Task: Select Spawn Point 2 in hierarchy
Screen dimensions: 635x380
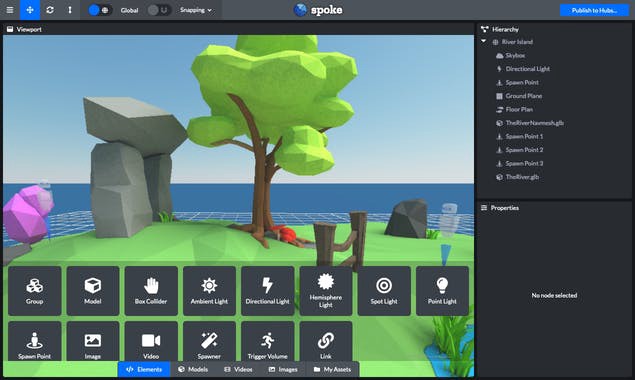Action: (524, 150)
